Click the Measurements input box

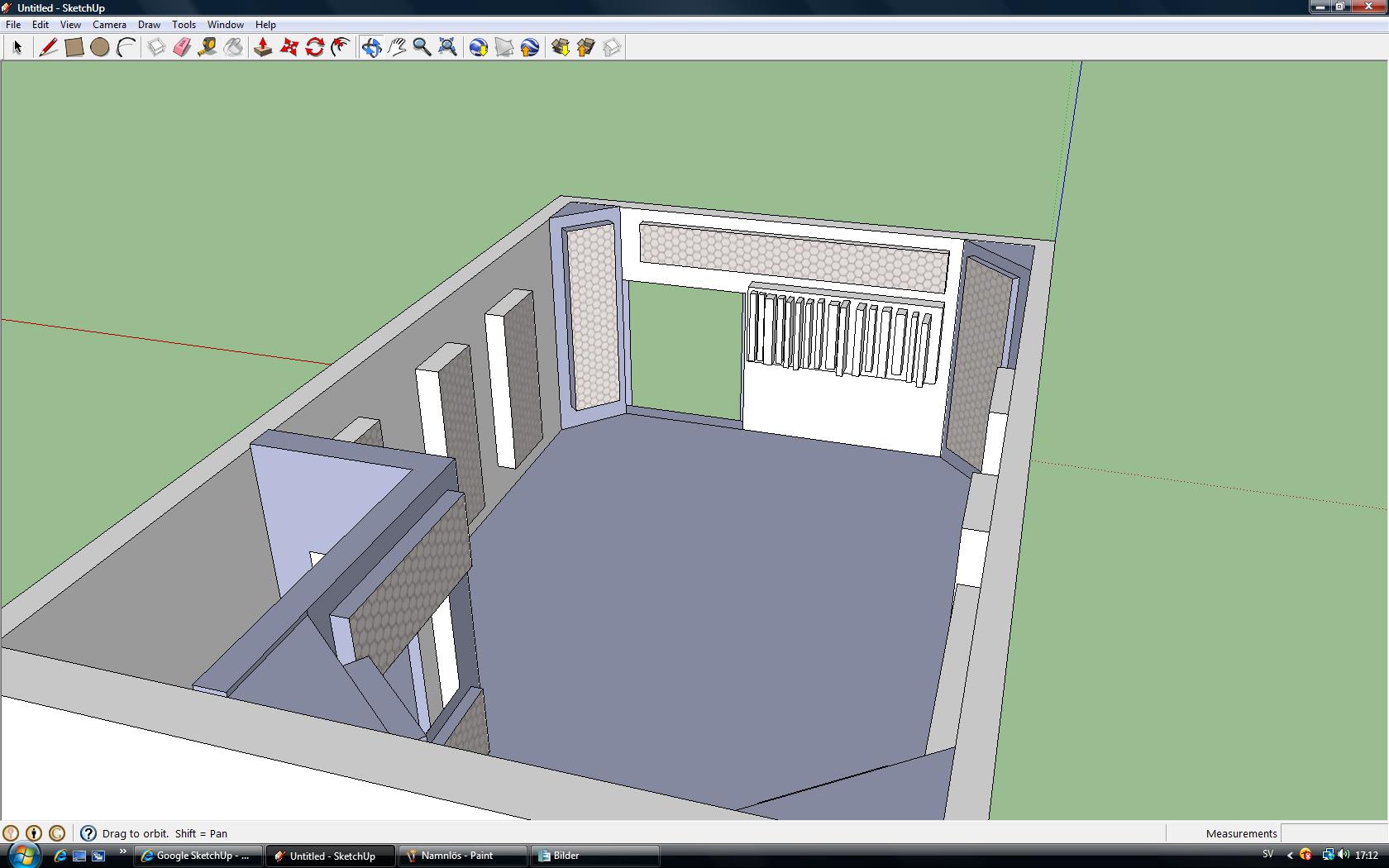[1333, 833]
